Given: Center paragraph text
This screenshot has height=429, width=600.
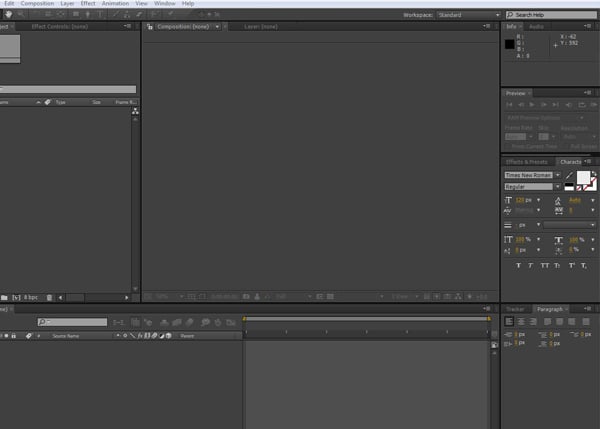Looking at the screenshot, I should pyautogui.click(x=521, y=321).
